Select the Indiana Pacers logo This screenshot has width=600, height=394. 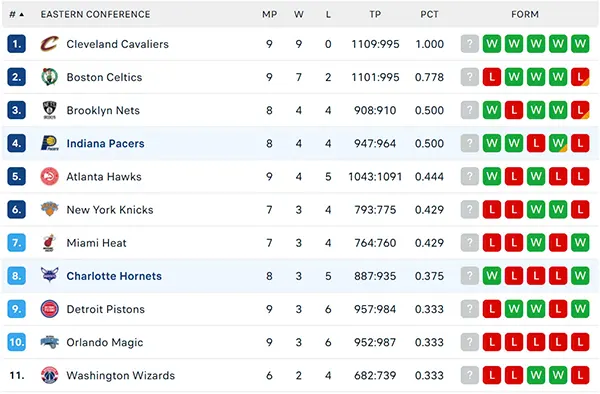pos(50,143)
